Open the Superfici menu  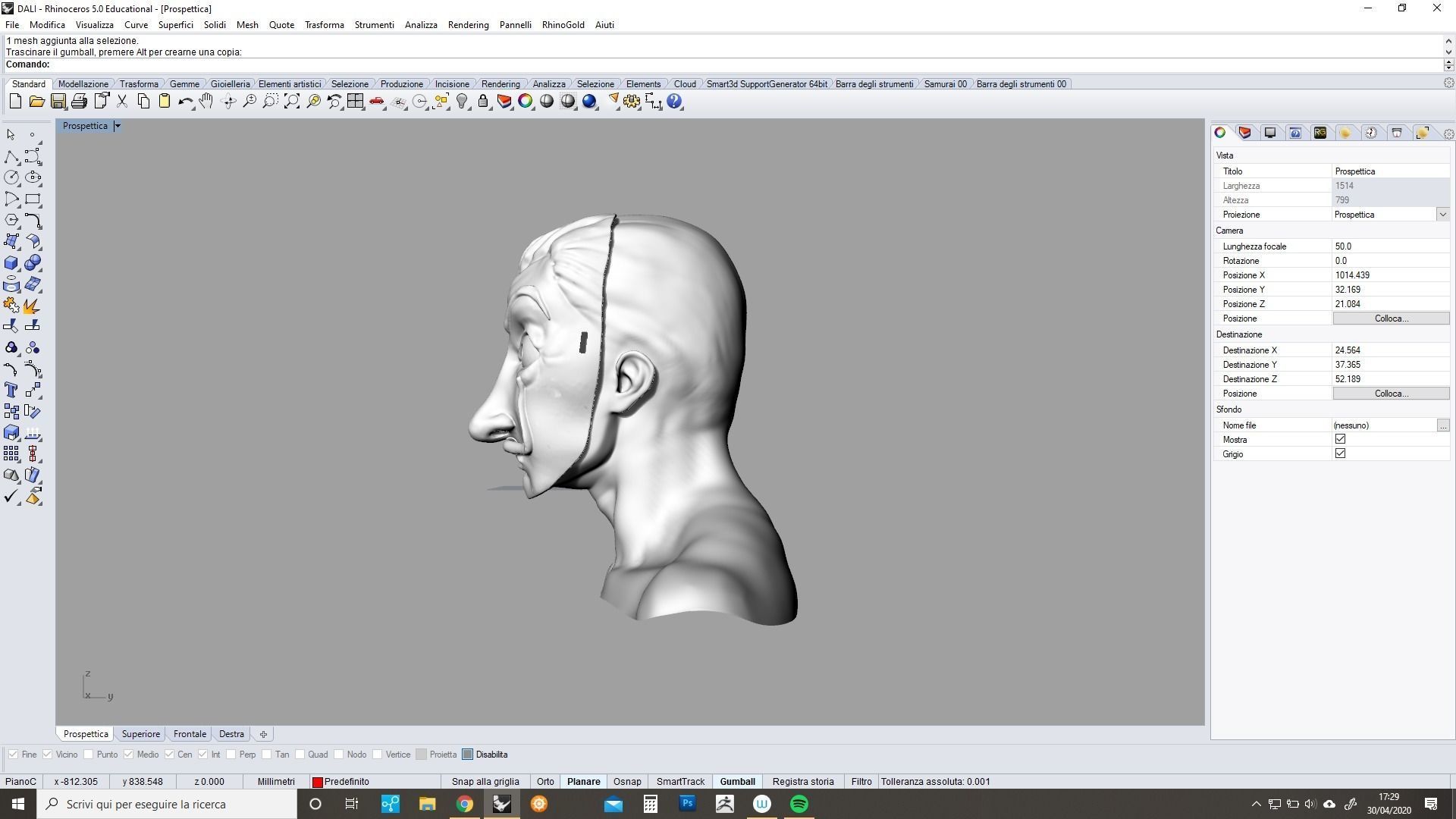click(175, 25)
